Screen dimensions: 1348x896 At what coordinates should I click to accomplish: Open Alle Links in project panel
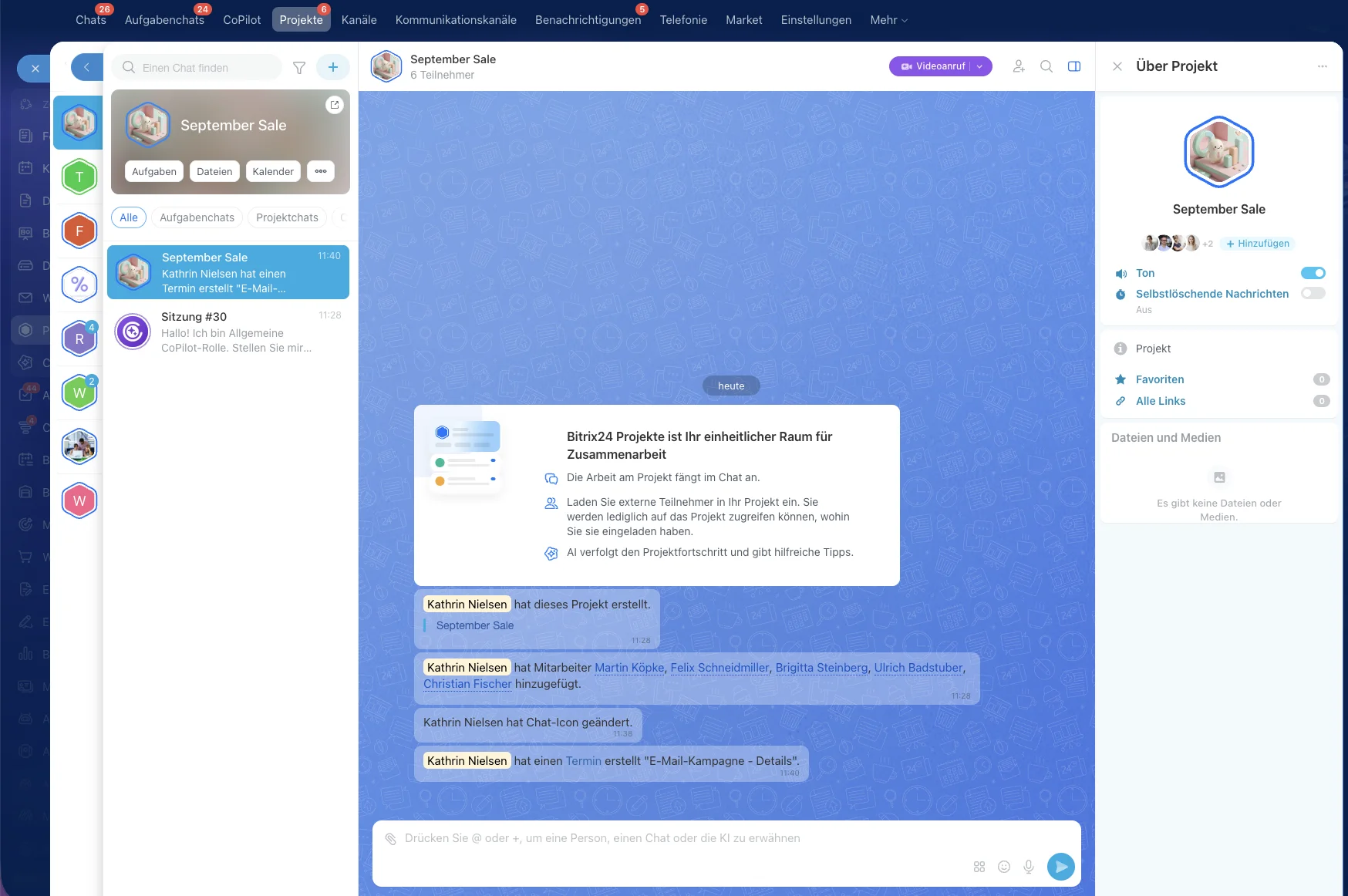1160,401
